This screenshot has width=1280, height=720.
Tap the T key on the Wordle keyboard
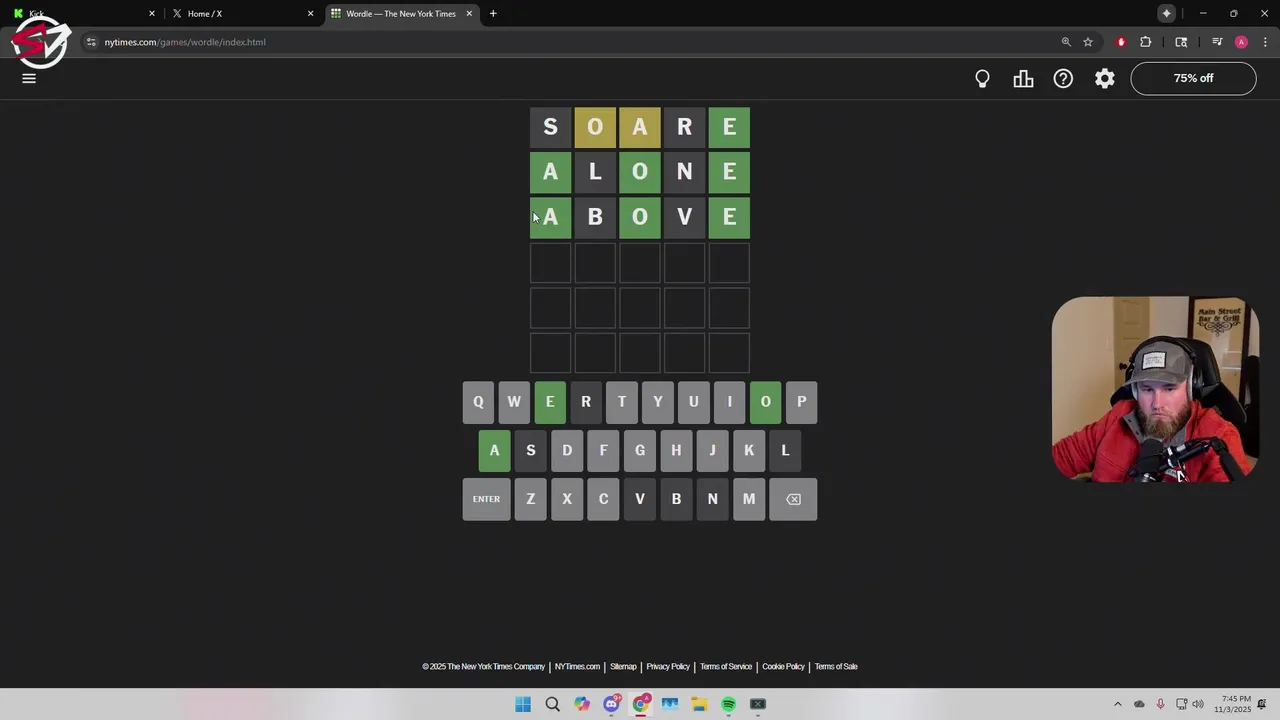click(622, 402)
